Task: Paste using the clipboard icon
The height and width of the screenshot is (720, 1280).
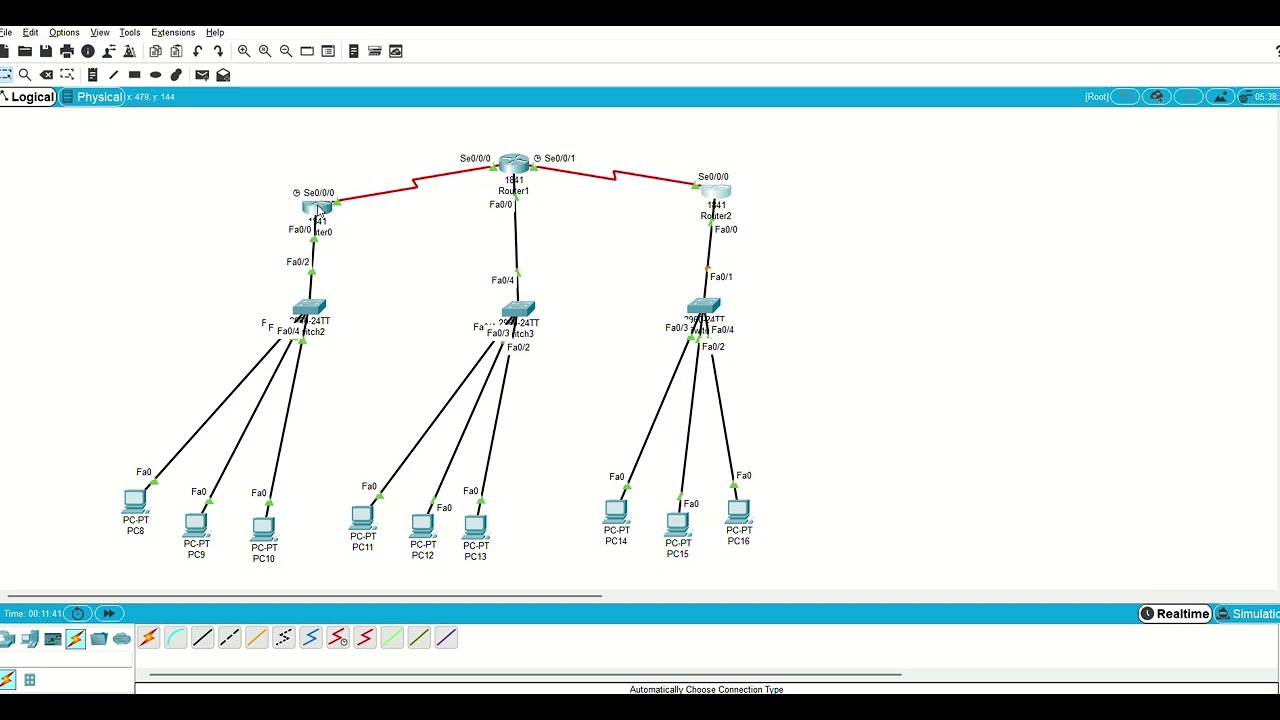Action: pyautogui.click(x=176, y=51)
